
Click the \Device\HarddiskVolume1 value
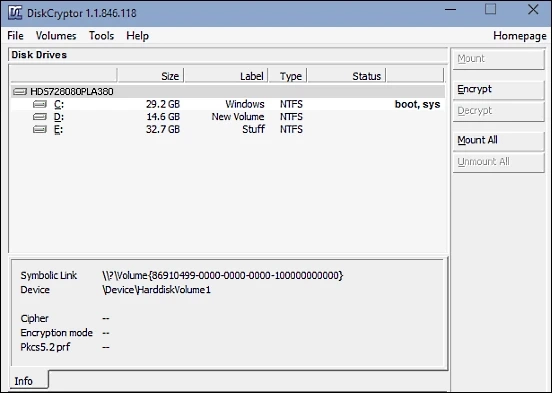(157, 290)
